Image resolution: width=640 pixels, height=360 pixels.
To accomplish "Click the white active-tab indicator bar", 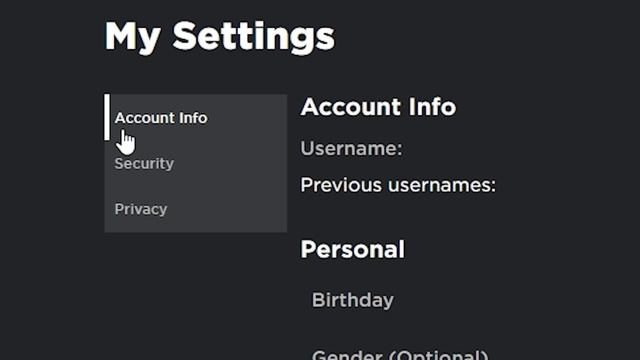I will click(x=107, y=118).
